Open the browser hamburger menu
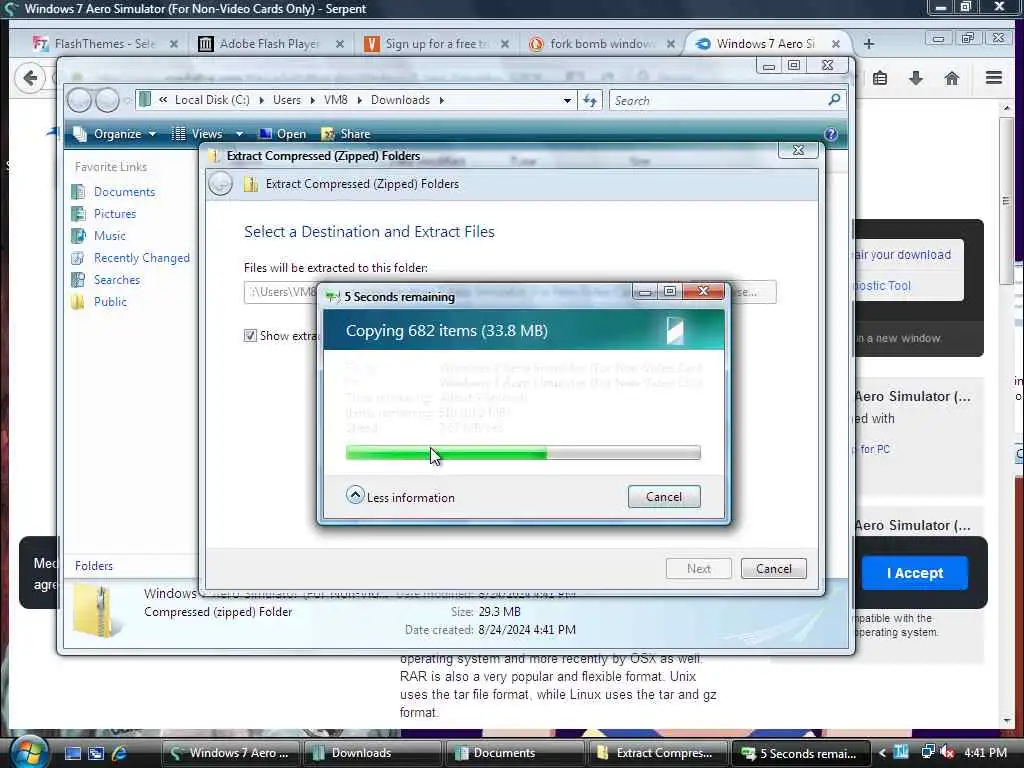The image size is (1024, 768). pos(994,78)
